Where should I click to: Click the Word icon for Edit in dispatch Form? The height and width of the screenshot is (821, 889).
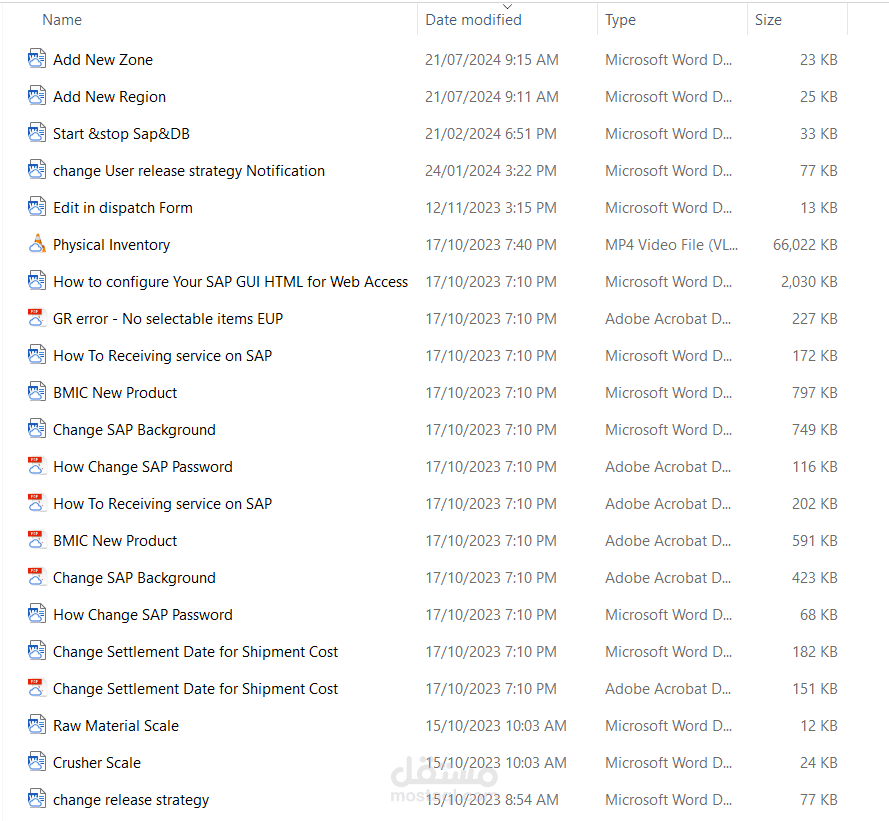37,207
